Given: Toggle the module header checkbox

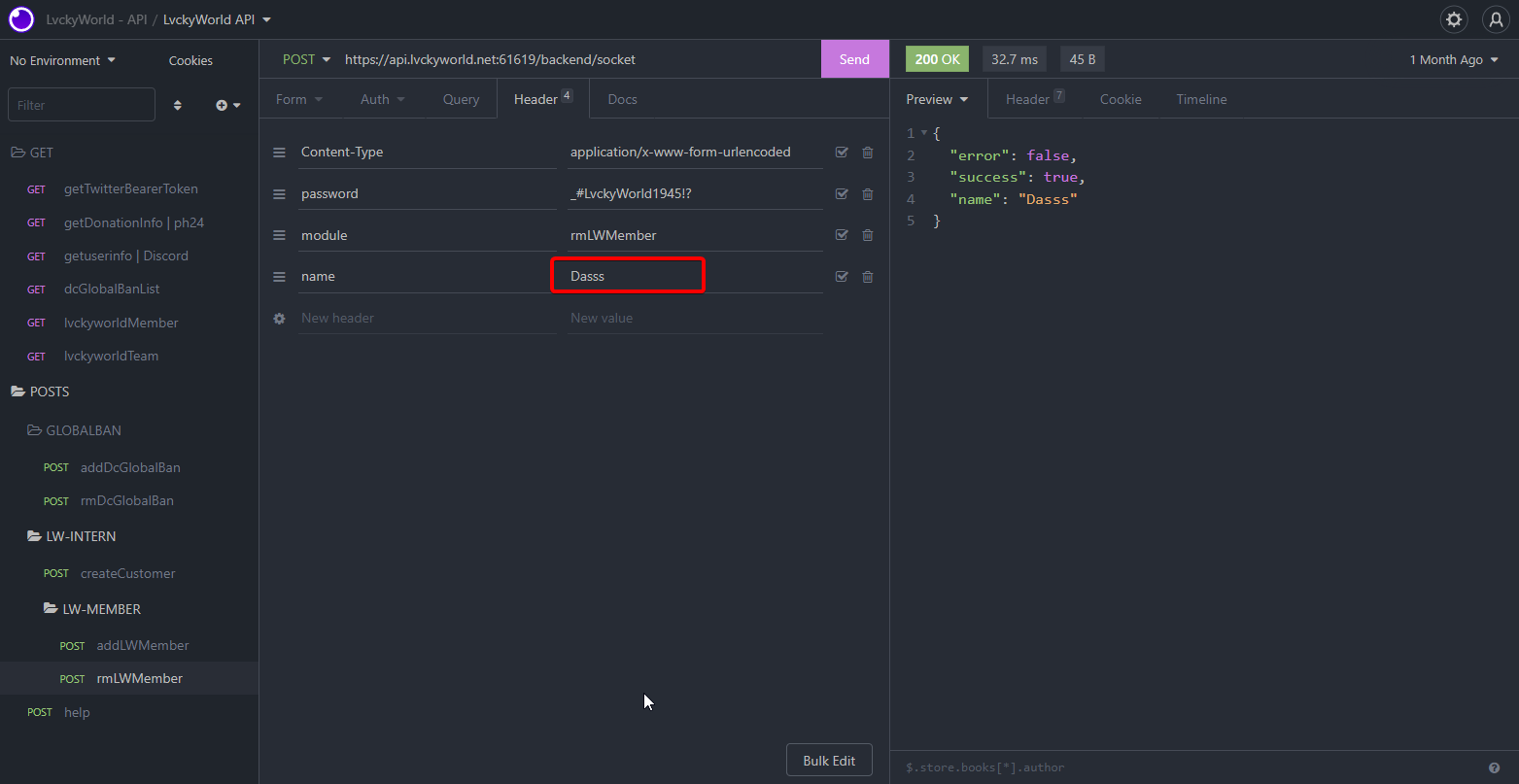Looking at the screenshot, I should click(842, 235).
